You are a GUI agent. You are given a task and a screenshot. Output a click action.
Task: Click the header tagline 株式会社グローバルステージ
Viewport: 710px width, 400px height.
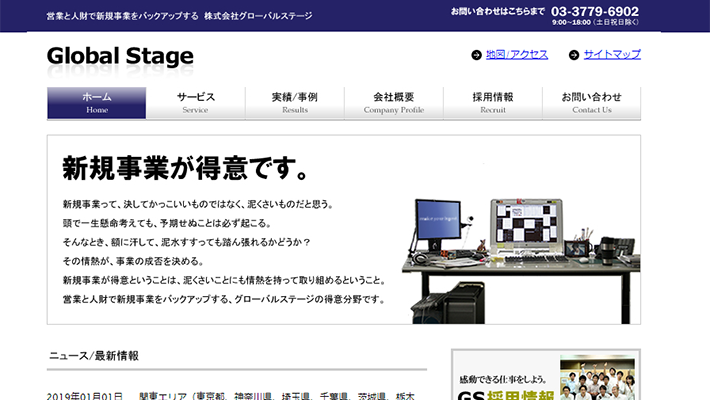point(258,16)
